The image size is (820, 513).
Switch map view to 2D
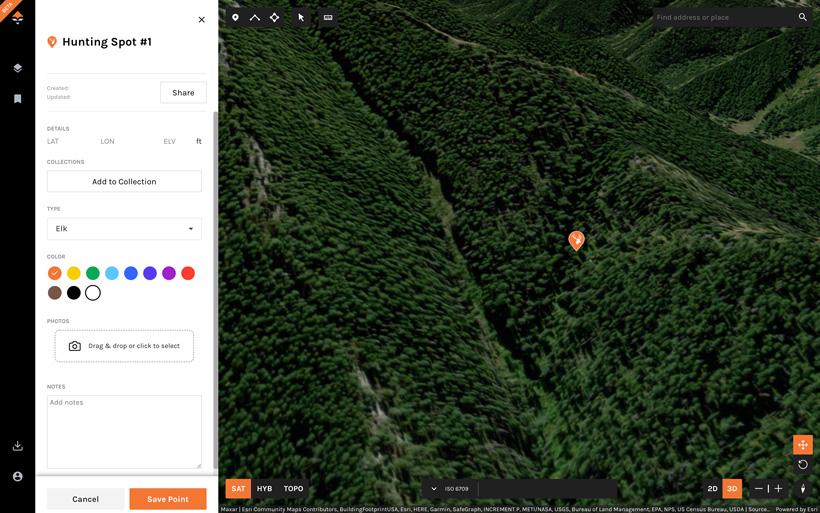click(712, 489)
